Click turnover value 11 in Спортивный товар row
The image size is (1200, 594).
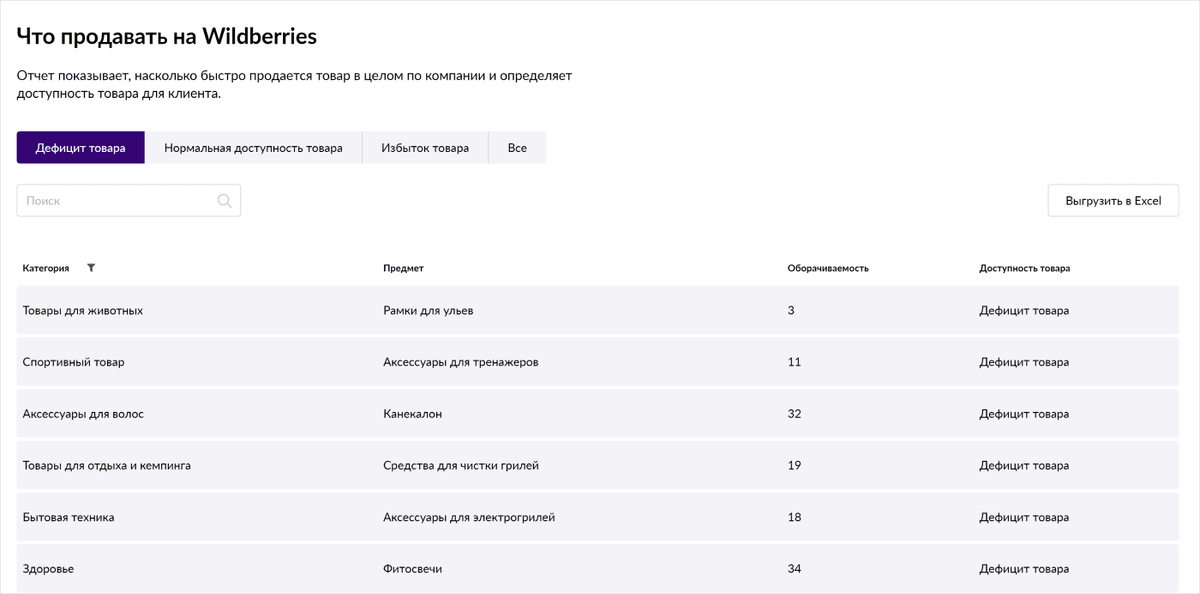point(794,362)
